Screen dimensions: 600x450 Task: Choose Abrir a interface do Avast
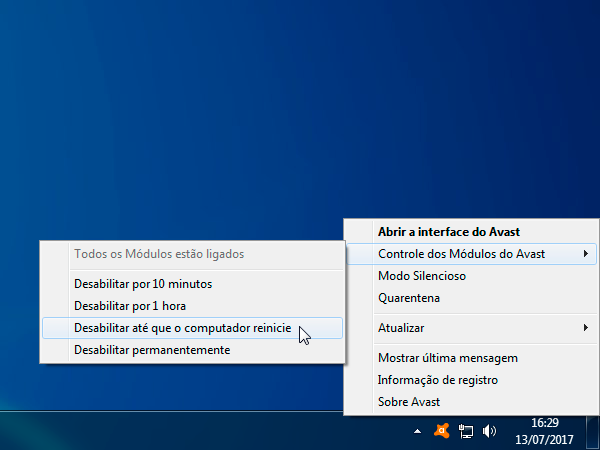(471, 232)
